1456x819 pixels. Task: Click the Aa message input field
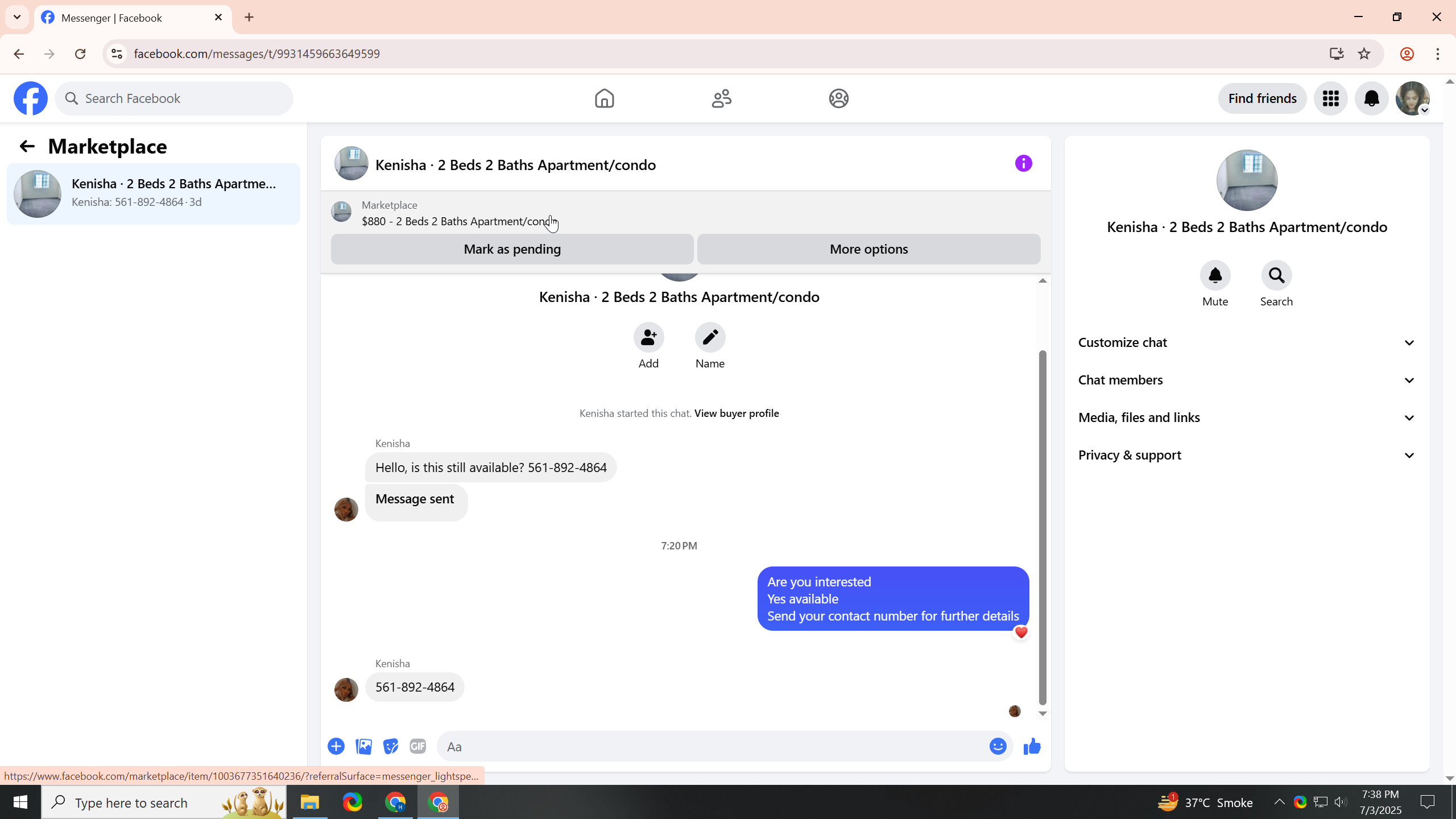coord(711,746)
